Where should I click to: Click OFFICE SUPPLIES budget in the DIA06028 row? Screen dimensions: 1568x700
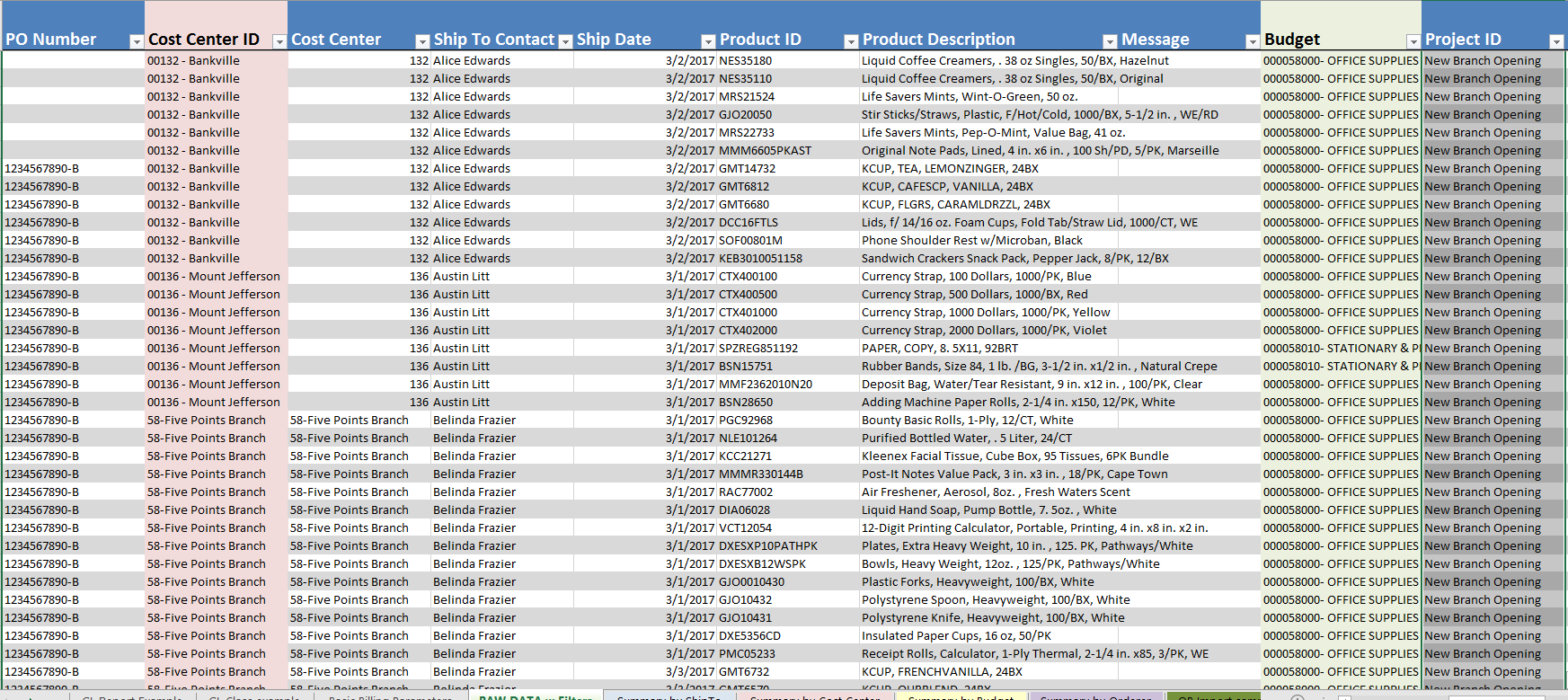[x=1341, y=510]
